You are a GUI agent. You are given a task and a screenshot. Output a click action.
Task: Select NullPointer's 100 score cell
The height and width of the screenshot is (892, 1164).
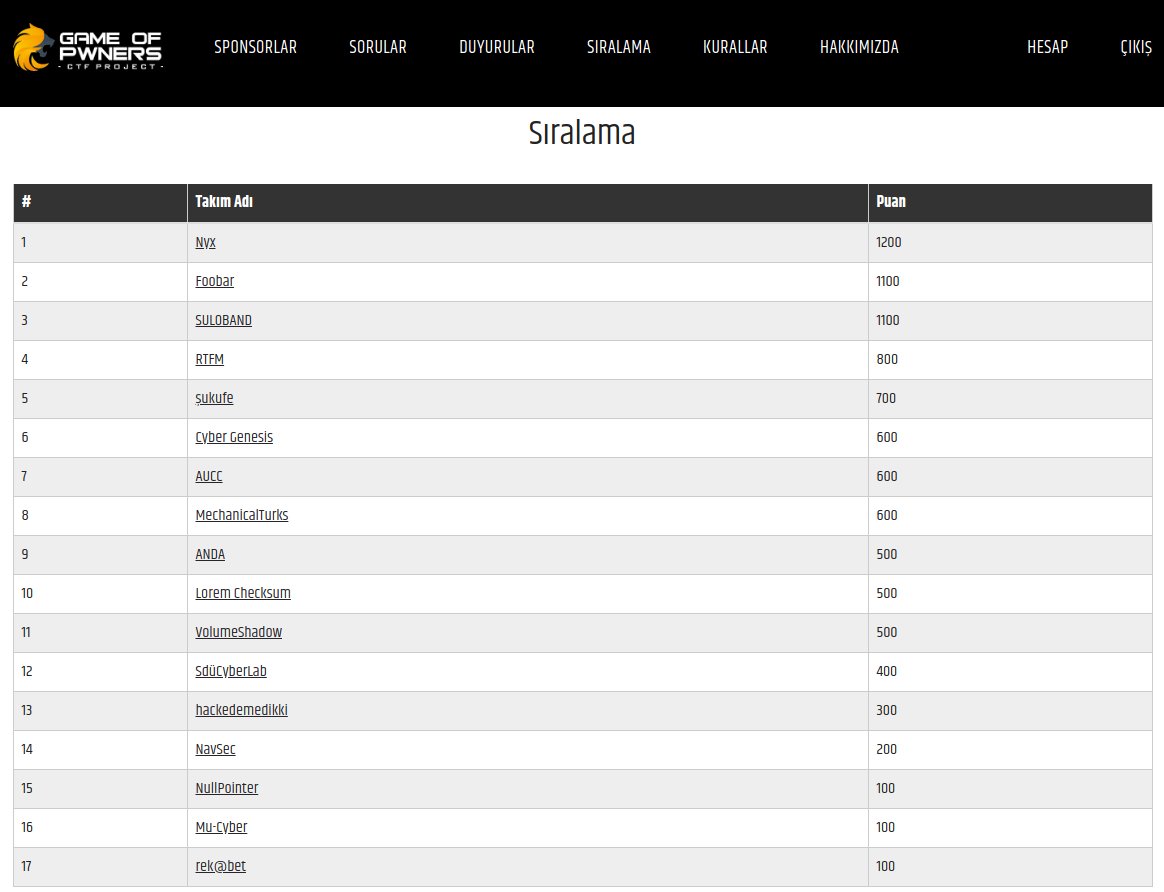pyautogui.click(x=1010, y=788)
